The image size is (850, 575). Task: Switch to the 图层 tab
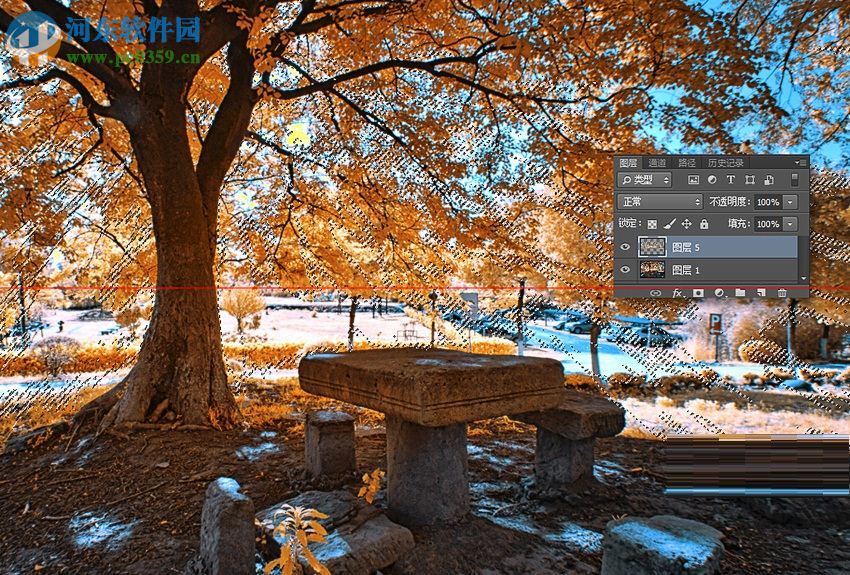click(x=628, y=163)
